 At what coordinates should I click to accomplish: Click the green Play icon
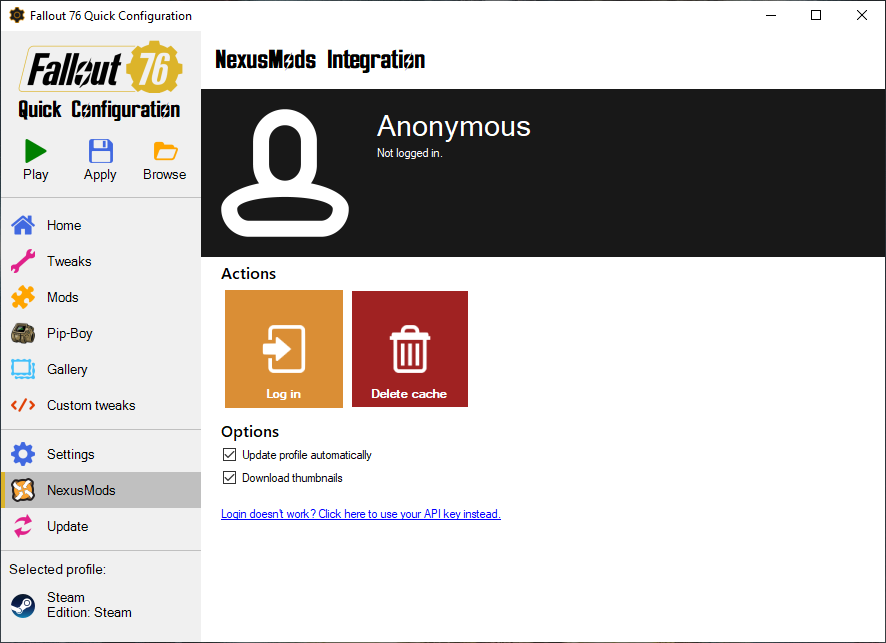(36, 151)
